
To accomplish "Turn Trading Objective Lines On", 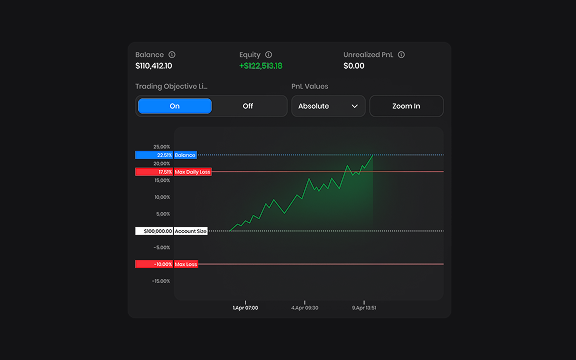I will [x=175, y=106].
